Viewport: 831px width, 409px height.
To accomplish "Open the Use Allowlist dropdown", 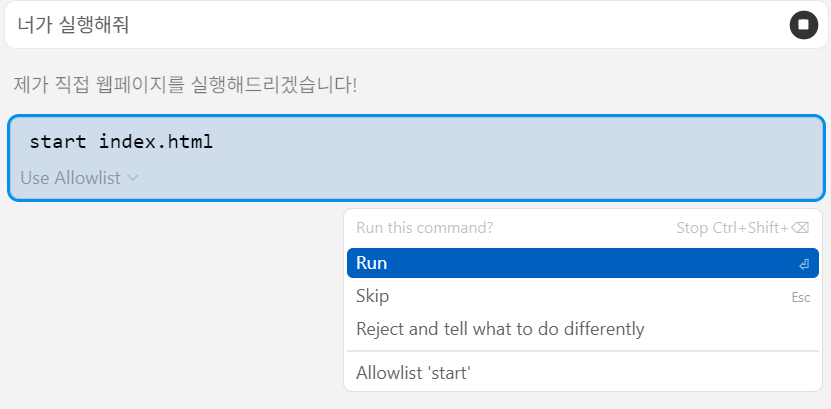I will point(79,178).
